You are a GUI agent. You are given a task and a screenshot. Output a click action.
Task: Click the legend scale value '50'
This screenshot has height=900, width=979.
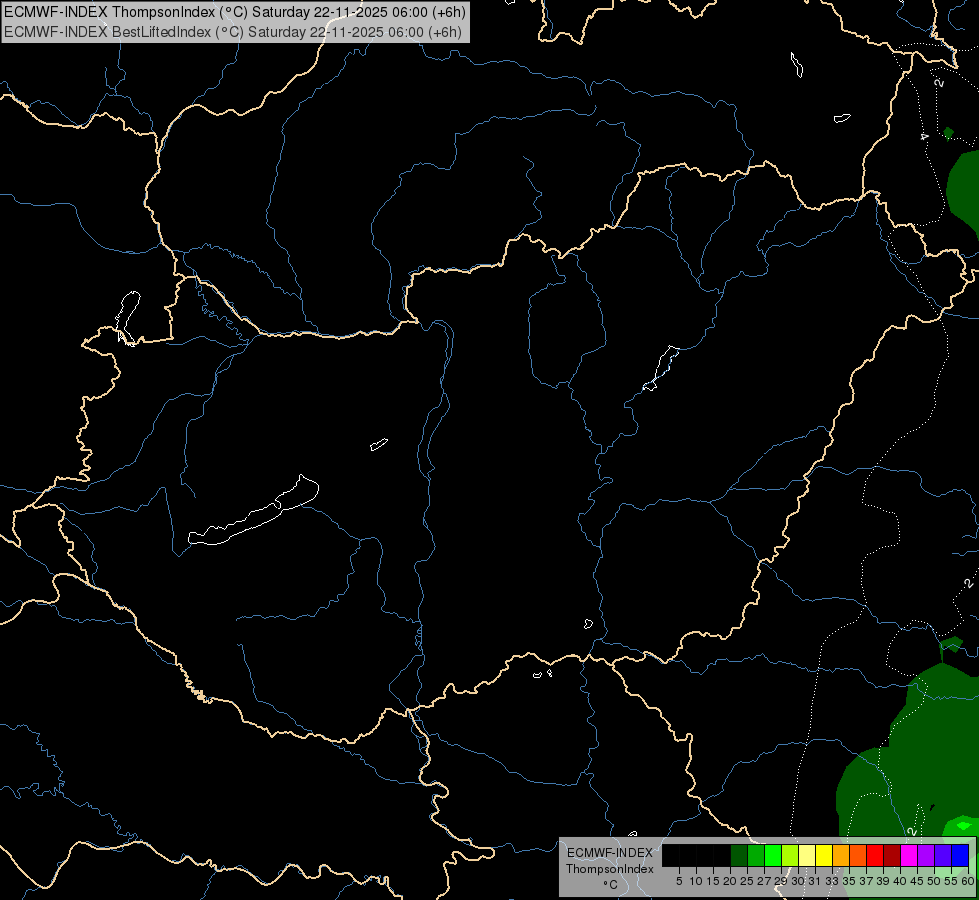[933, 881]
